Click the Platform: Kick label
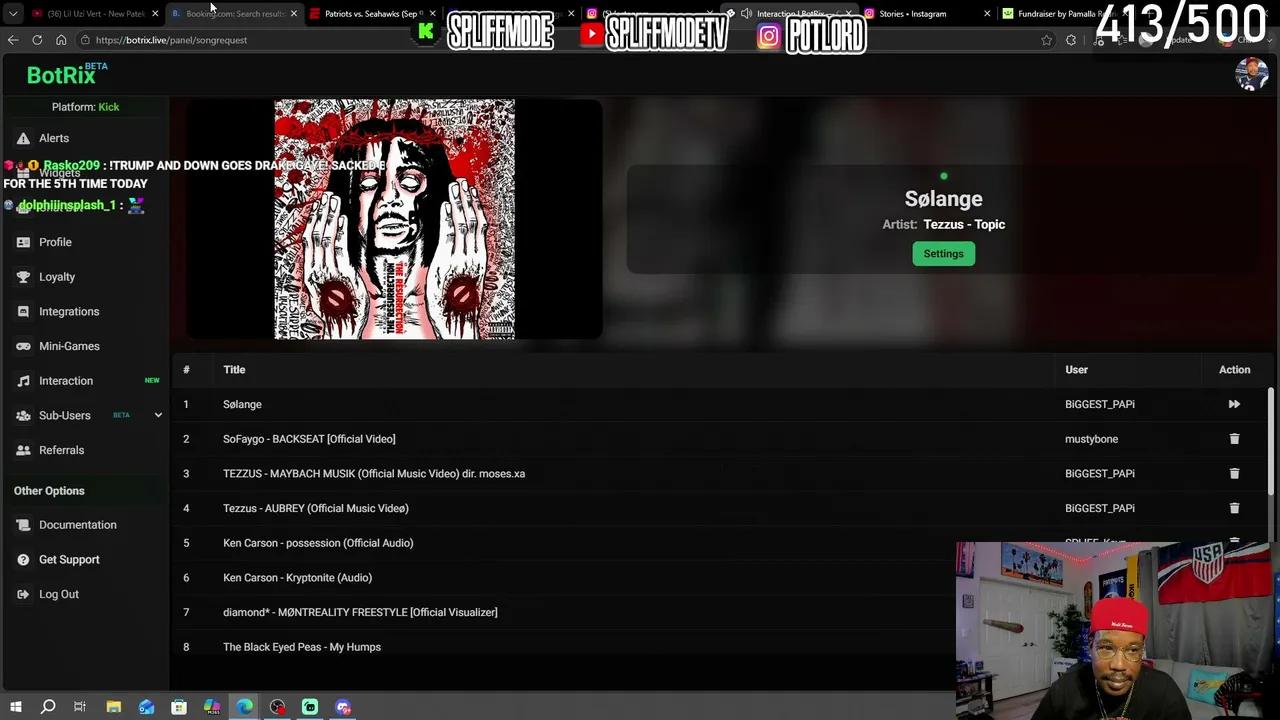 coord(85,107)
